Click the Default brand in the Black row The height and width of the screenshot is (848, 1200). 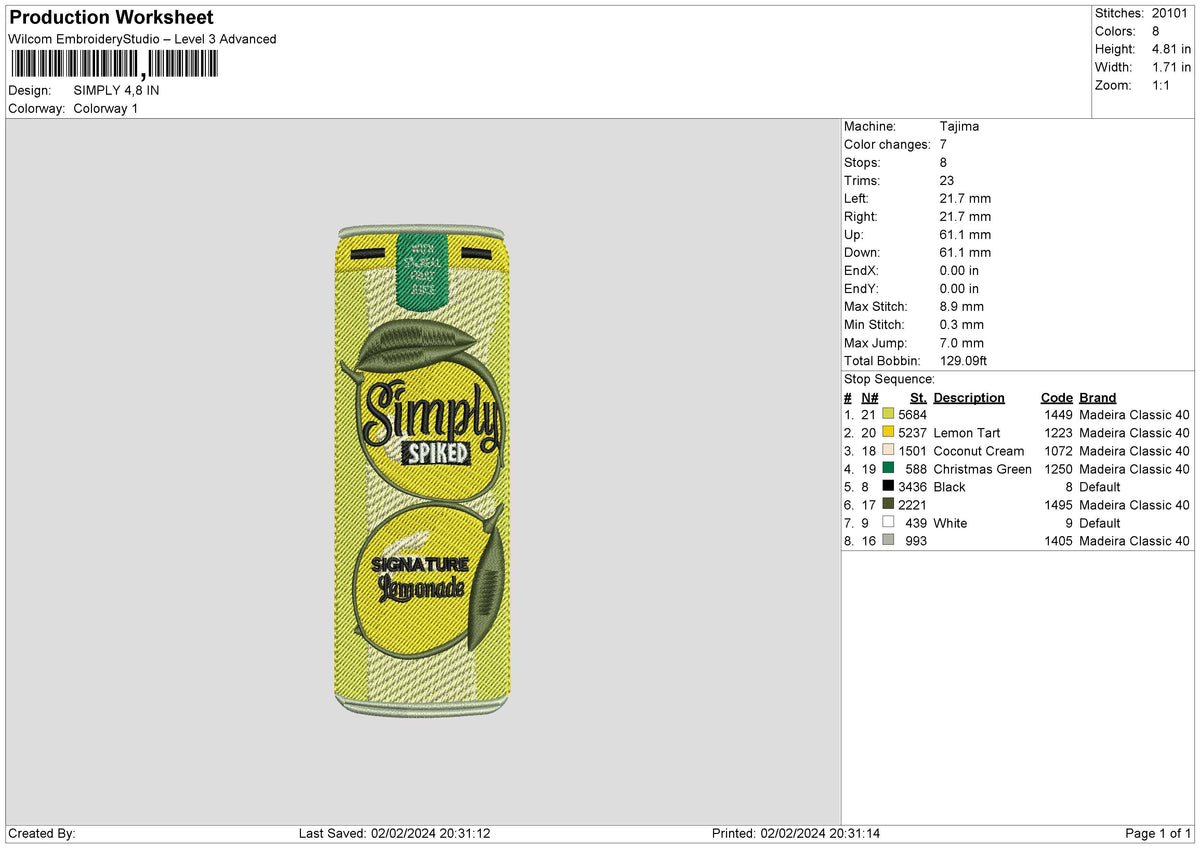point(1101,487)
